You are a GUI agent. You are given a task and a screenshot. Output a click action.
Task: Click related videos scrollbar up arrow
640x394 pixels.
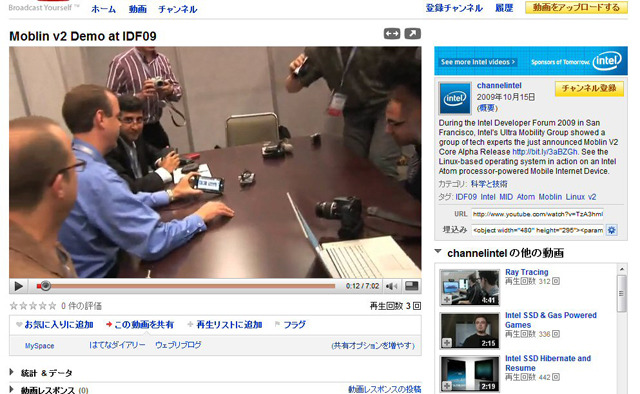point(622,269)
